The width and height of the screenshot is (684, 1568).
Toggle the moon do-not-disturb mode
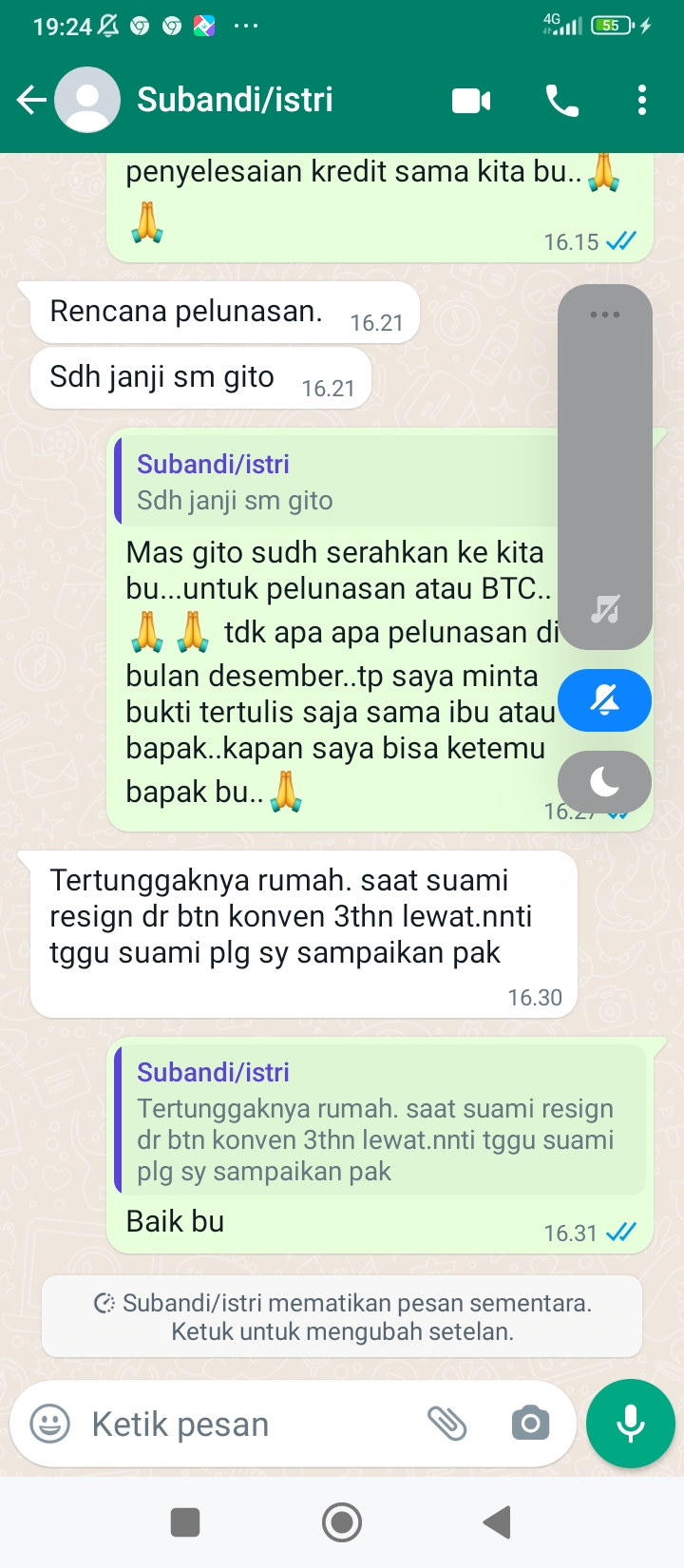pyautogui.click(x=605, y=781)
